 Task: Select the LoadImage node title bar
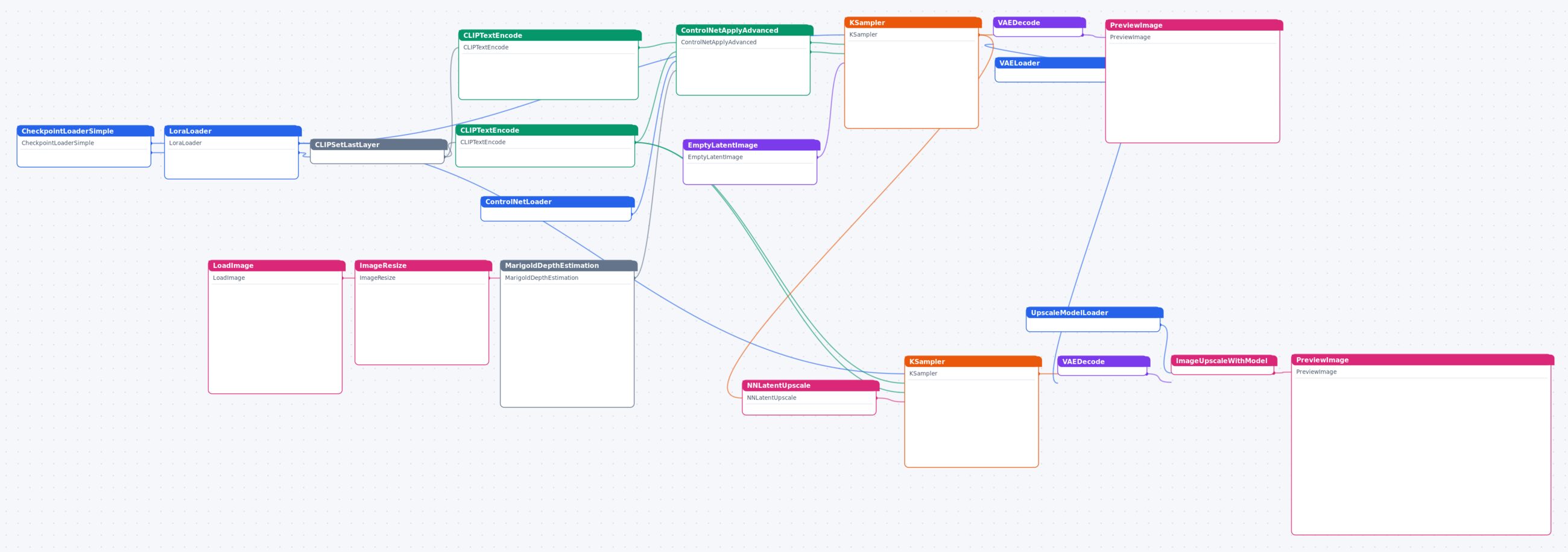[276, 265]
